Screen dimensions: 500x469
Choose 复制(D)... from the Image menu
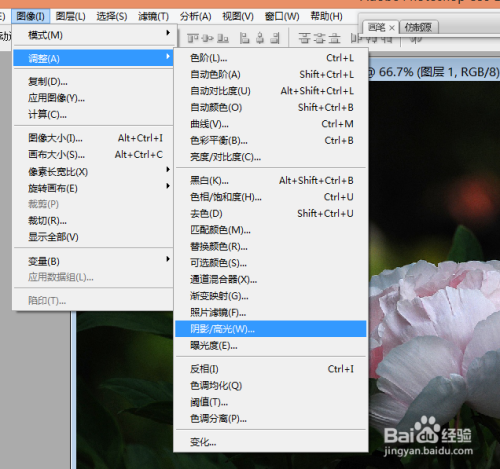[93, 81]
